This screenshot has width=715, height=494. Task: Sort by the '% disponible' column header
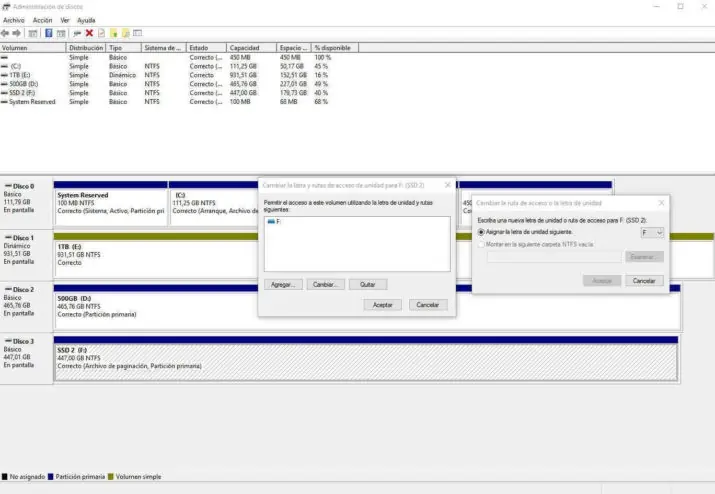click(x=335, y=47)
